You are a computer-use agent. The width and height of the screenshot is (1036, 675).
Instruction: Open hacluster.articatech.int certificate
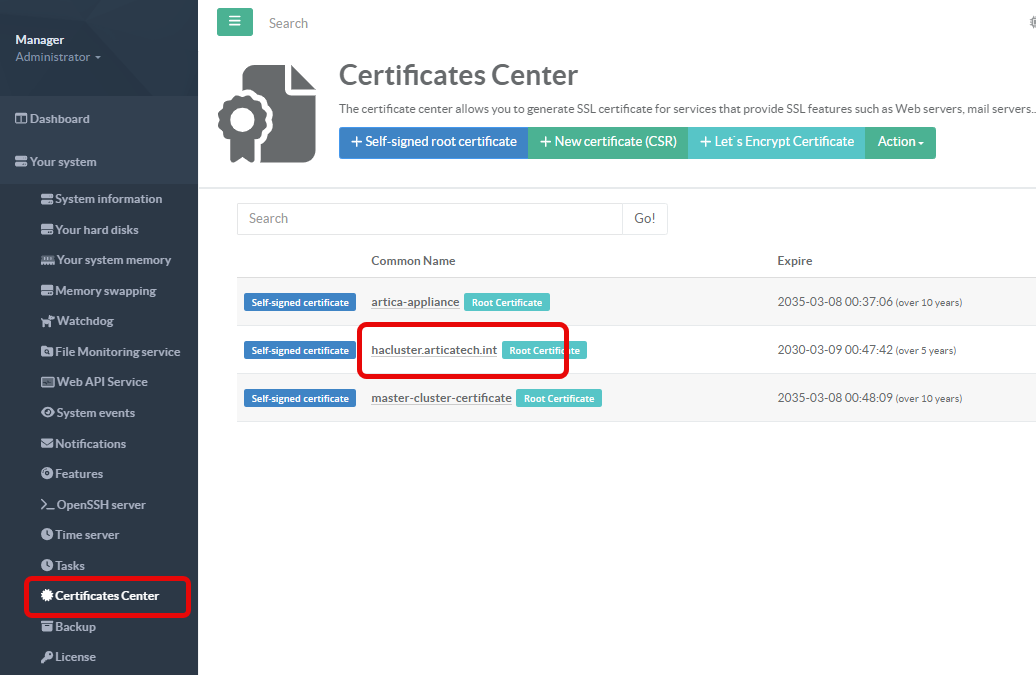[x=434, y=350]
